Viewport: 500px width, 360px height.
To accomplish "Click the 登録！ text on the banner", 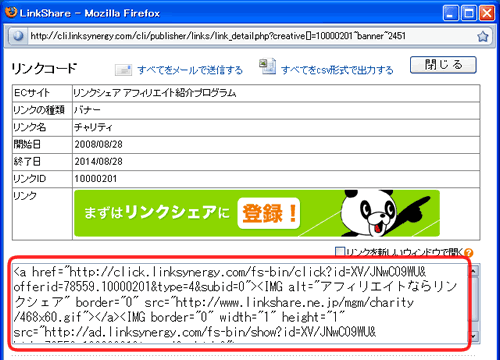I will coord(269,213).
